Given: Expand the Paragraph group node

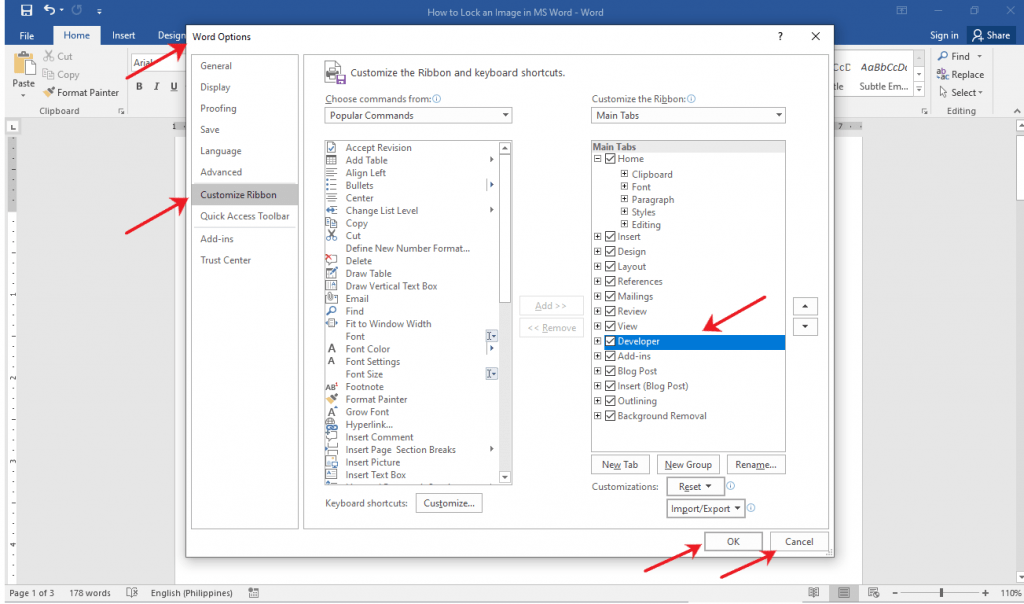Looking at the screenshot, I should (x=624, y=199).
